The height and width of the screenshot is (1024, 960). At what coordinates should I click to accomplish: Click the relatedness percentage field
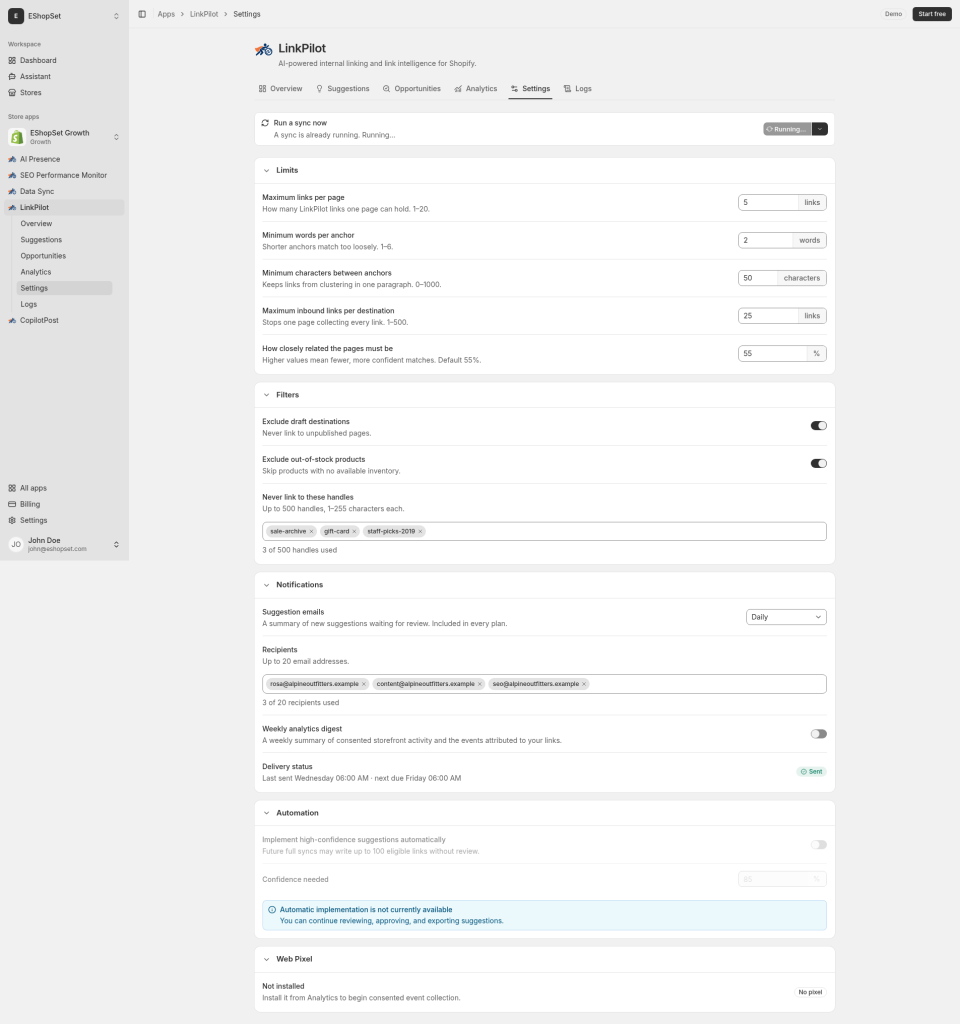pyautogui.click(x=773, y=354)
